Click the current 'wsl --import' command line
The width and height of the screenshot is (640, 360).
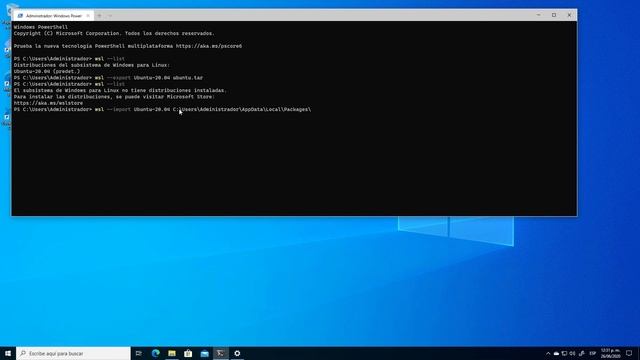162,109
